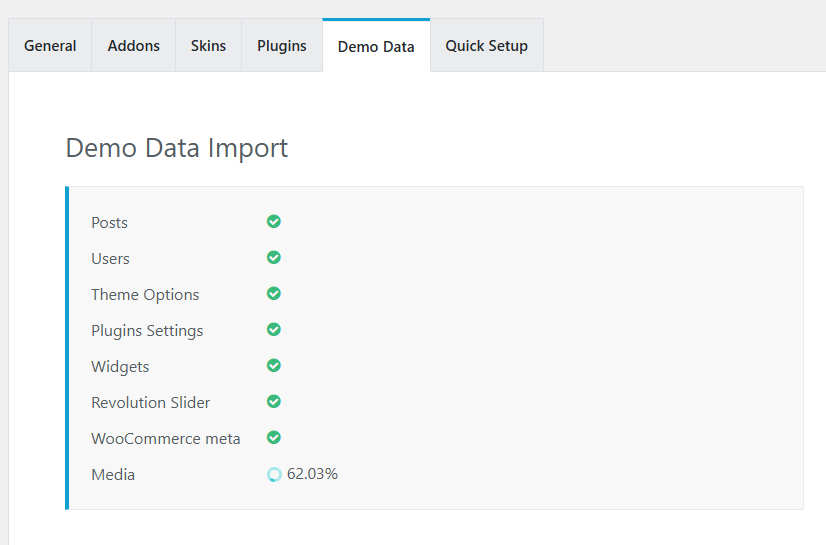Click the "Posts" import row label
Viewport: 826px width, 545px height.
tap(110, 223)
